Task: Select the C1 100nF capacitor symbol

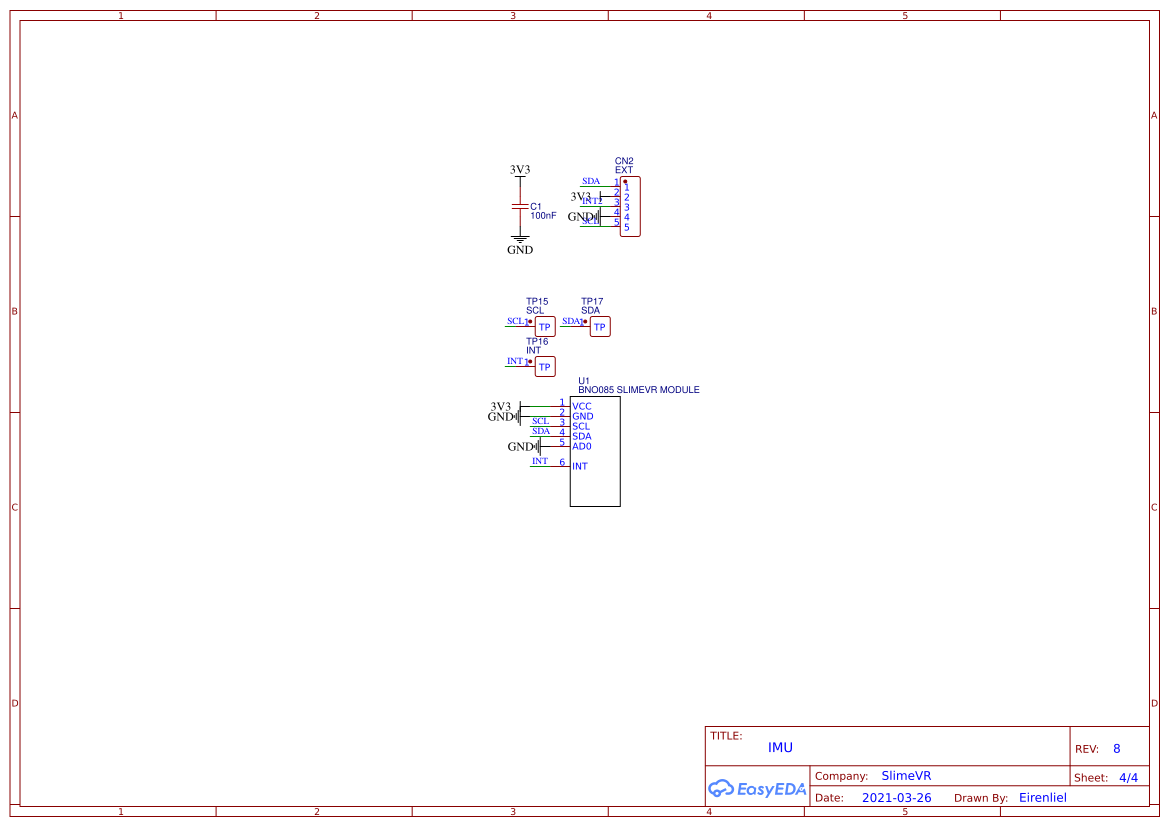Action: (x=519, y=206)
